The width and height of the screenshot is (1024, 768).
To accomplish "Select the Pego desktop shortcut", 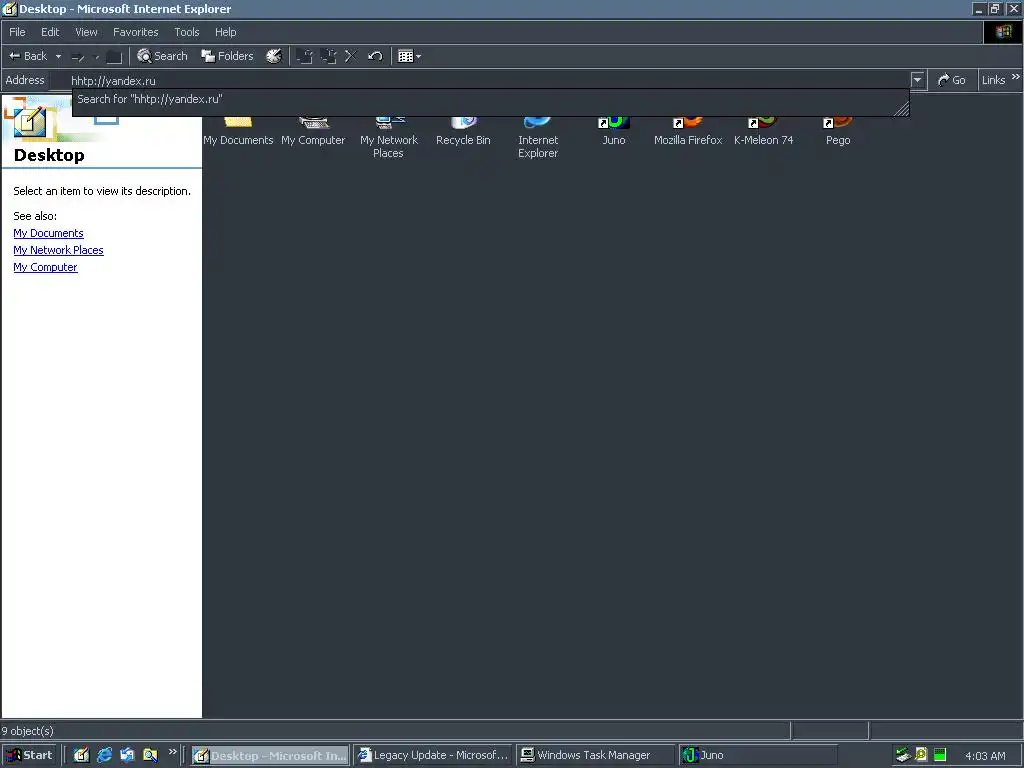I will 838,130.
